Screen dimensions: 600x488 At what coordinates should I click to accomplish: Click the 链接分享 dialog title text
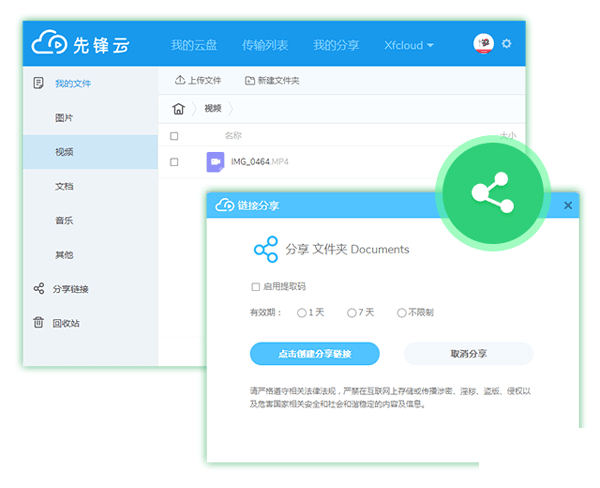click(x=258, y=206)
